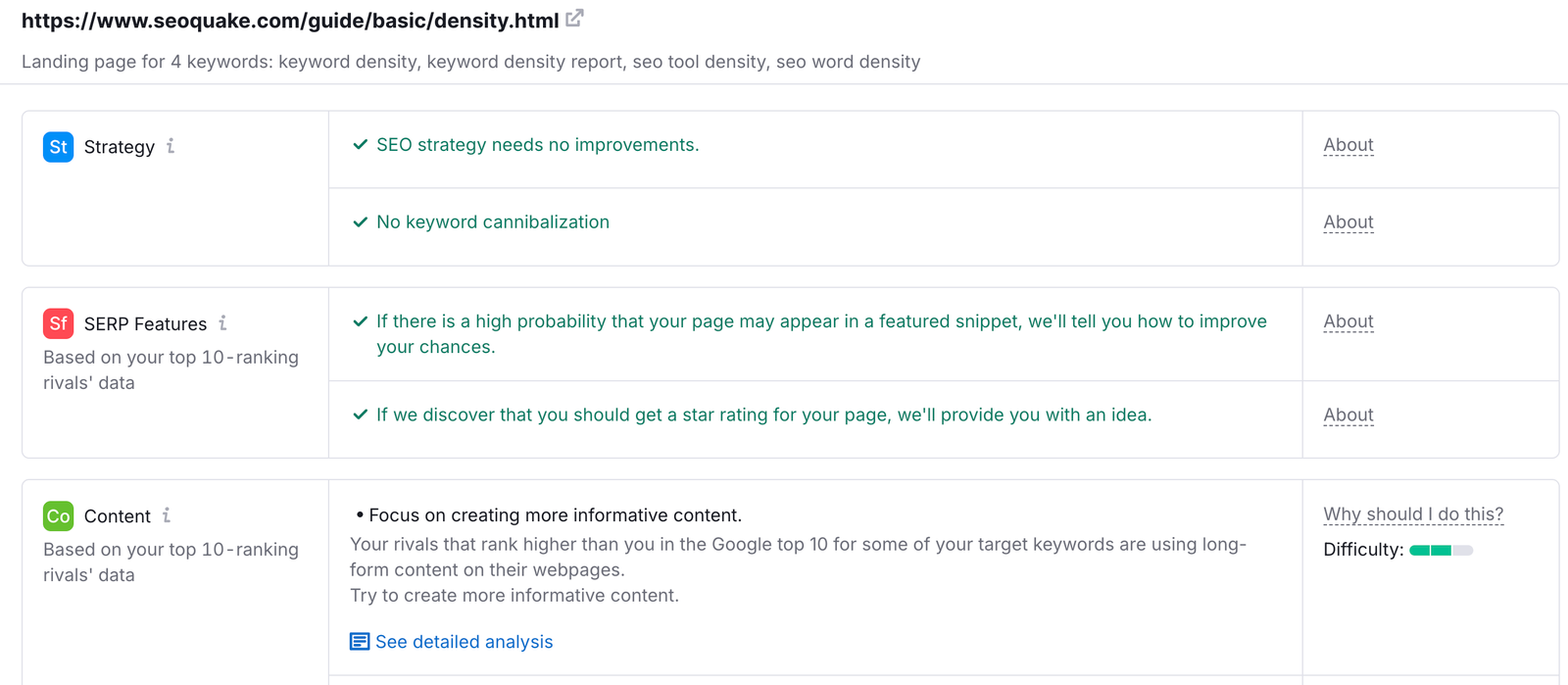Click the seoquake density.html URL heading
The width and height of the screenshot is (1568, 685).
(x=289, y=19)
